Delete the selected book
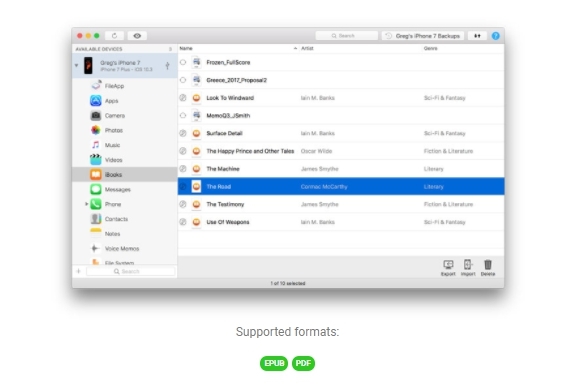This screenshot has height=387, width=582. click(488, 268)
